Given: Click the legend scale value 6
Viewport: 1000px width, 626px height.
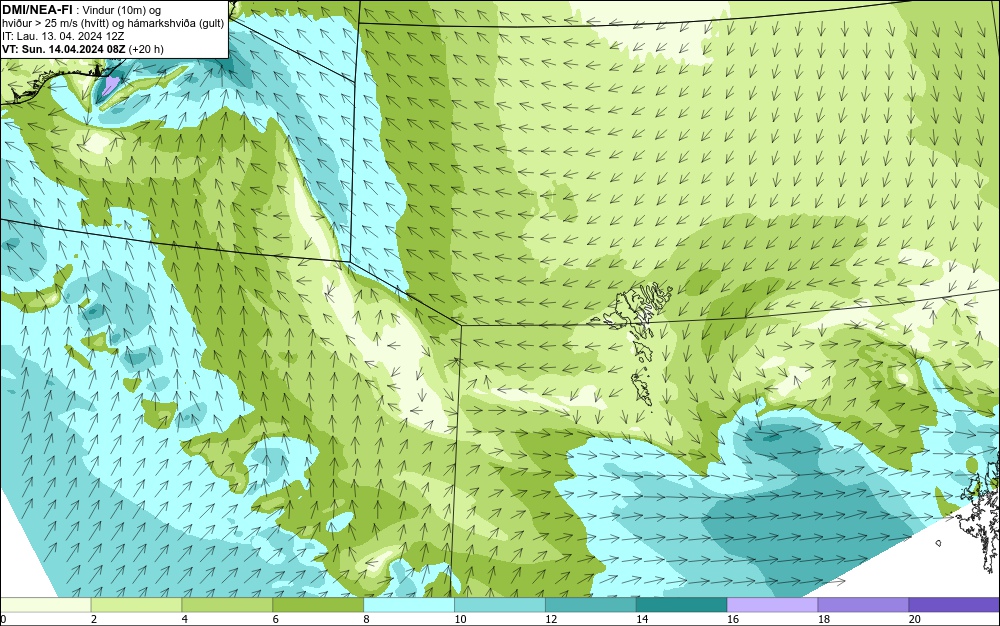Looking at the screenshot, I should 276,619.
